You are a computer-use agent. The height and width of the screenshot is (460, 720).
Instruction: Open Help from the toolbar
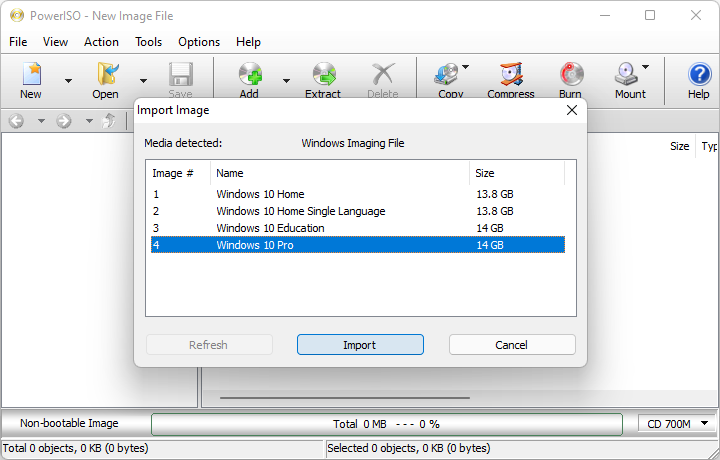[698, 79]
